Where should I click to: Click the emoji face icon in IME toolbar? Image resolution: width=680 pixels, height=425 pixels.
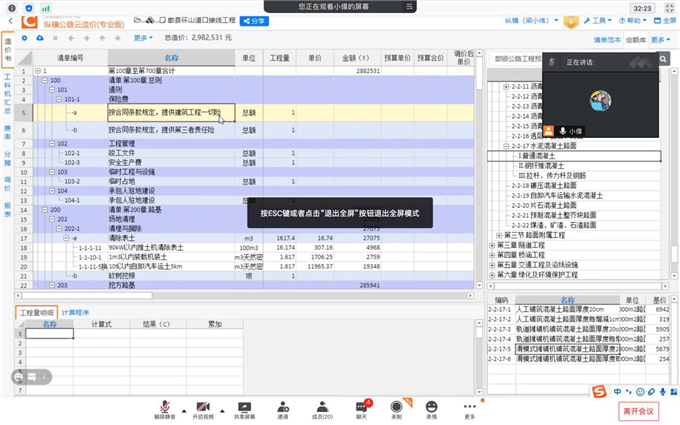(x=640, y=392)
